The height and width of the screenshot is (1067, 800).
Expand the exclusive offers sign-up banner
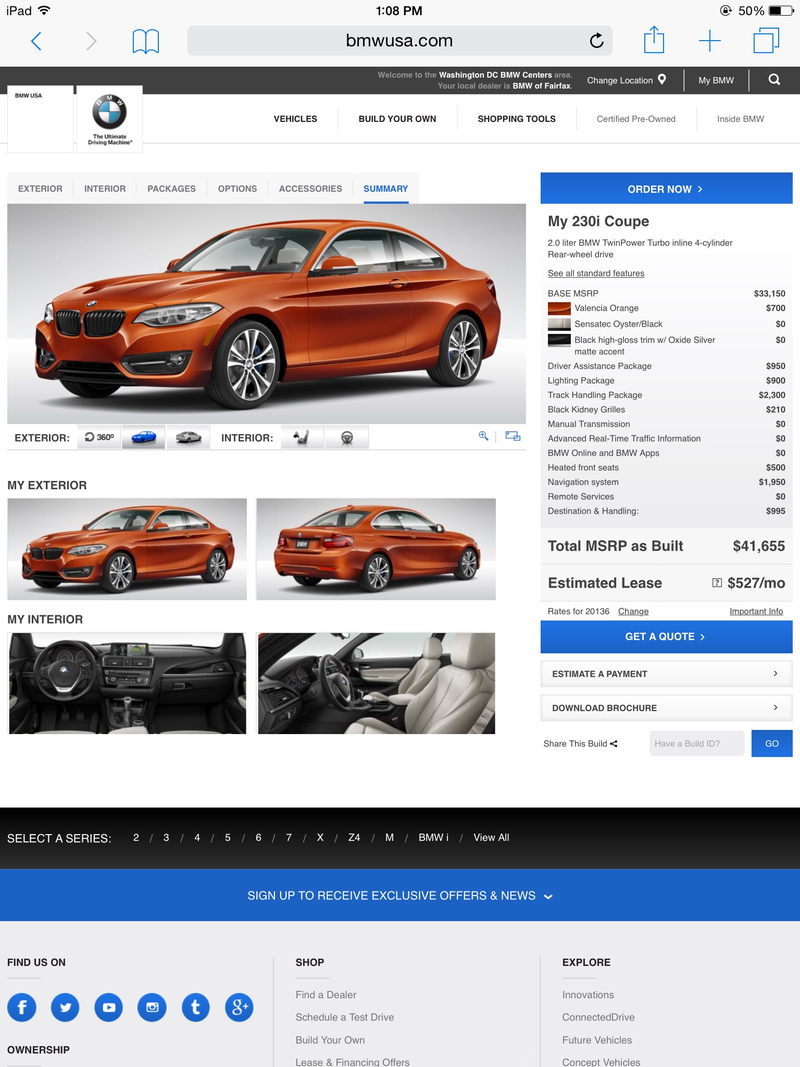click(x=400, y=896)
